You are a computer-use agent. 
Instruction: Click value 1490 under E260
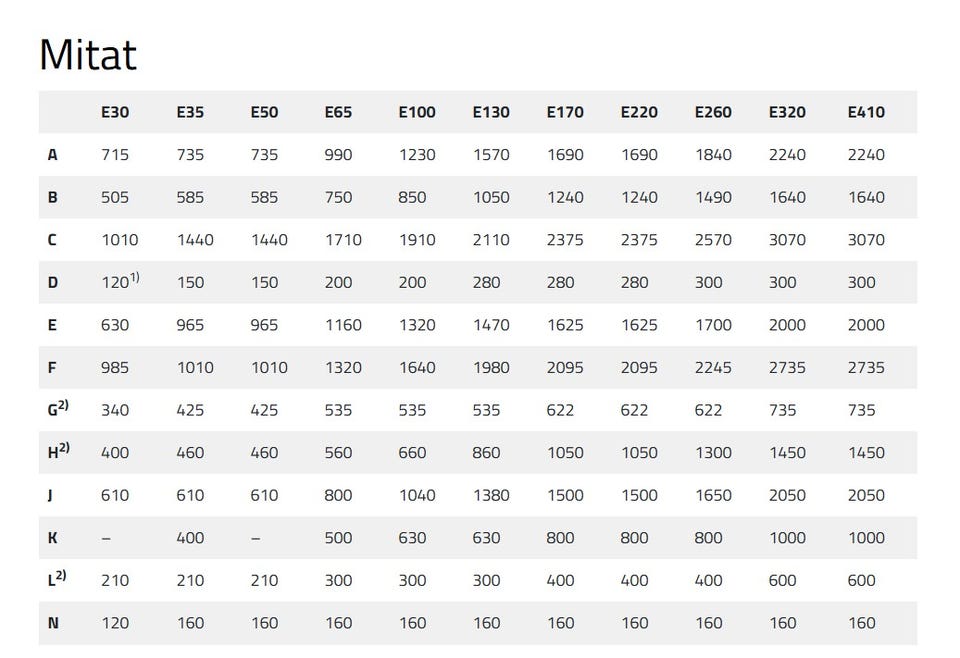pyautogui.click(x=713, y=198)
